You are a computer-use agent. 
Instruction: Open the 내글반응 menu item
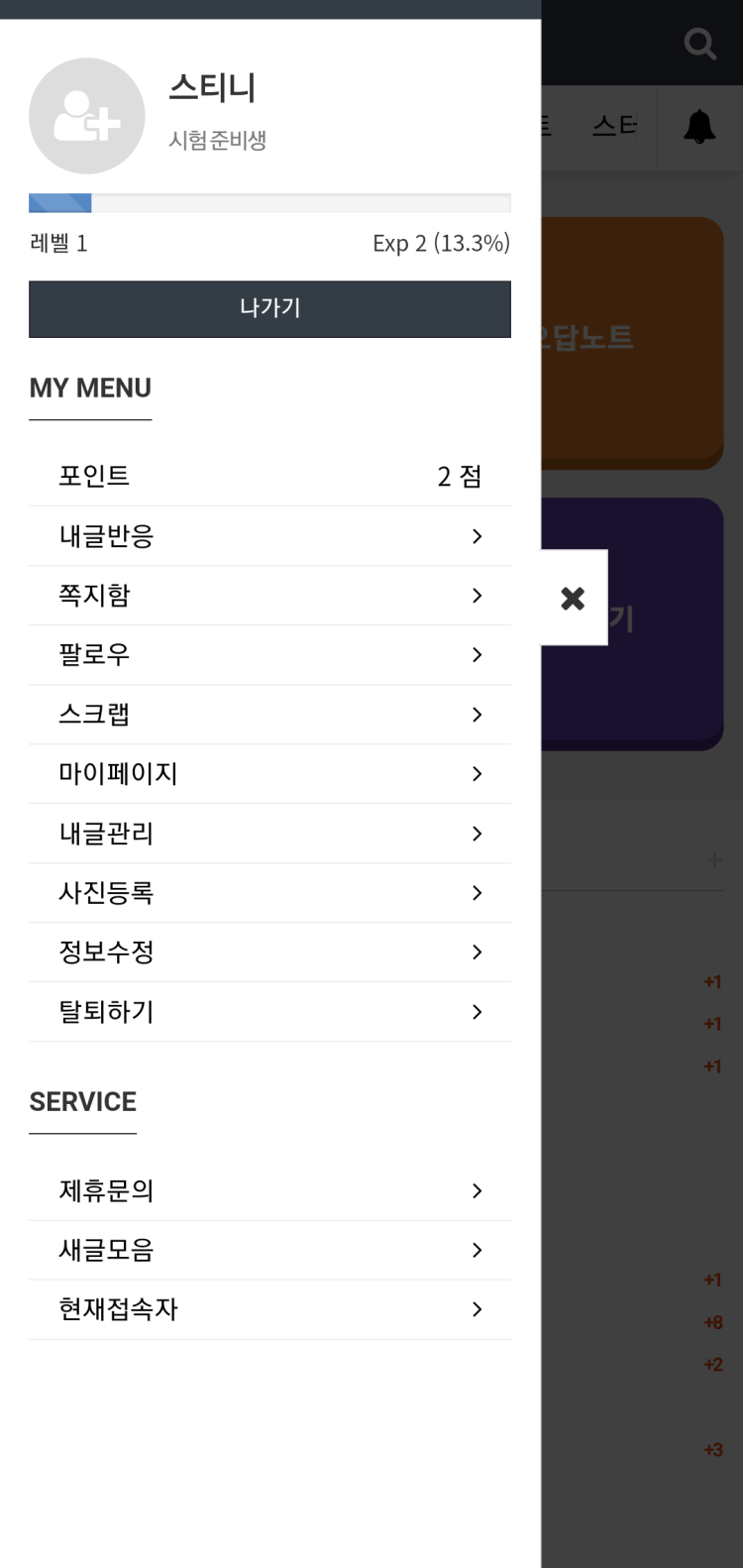pyautogui.click(x=106, y=536)
